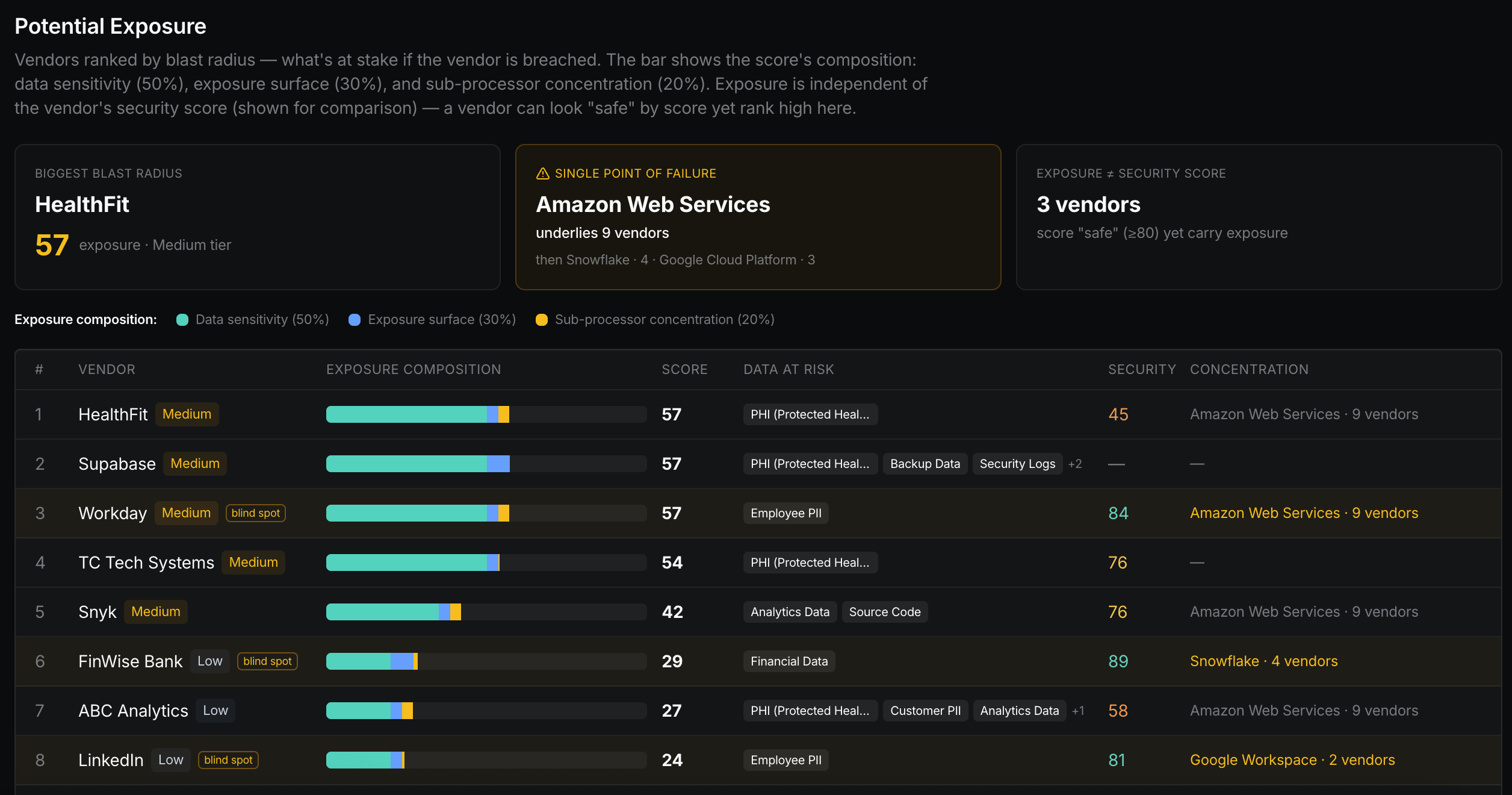Click HealthFit's exposure composition bar
The height and width of the screenshot is (795, 1512).
tap(486, 414)
